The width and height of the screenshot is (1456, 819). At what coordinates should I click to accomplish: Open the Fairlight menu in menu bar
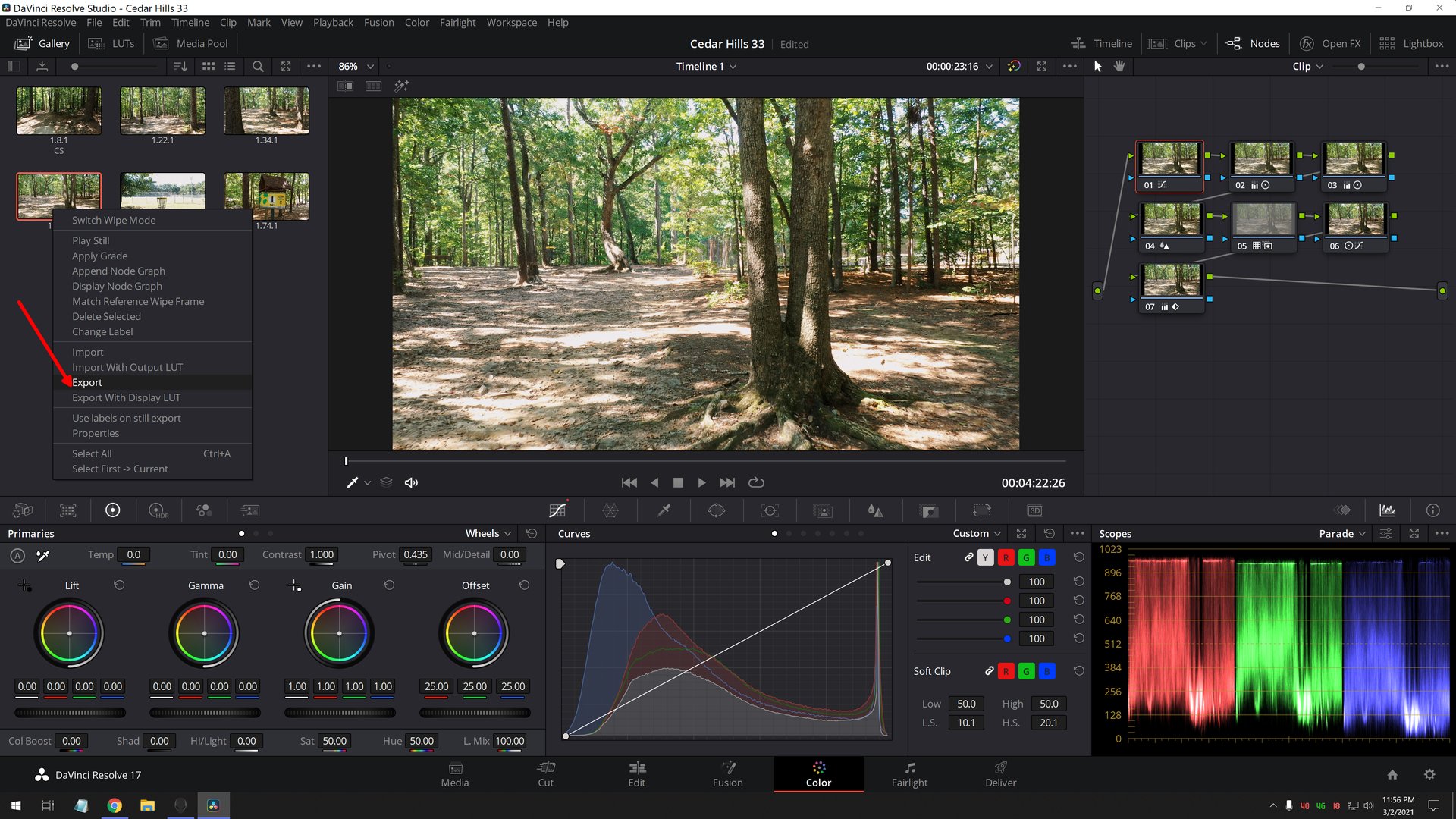(457, 23)
